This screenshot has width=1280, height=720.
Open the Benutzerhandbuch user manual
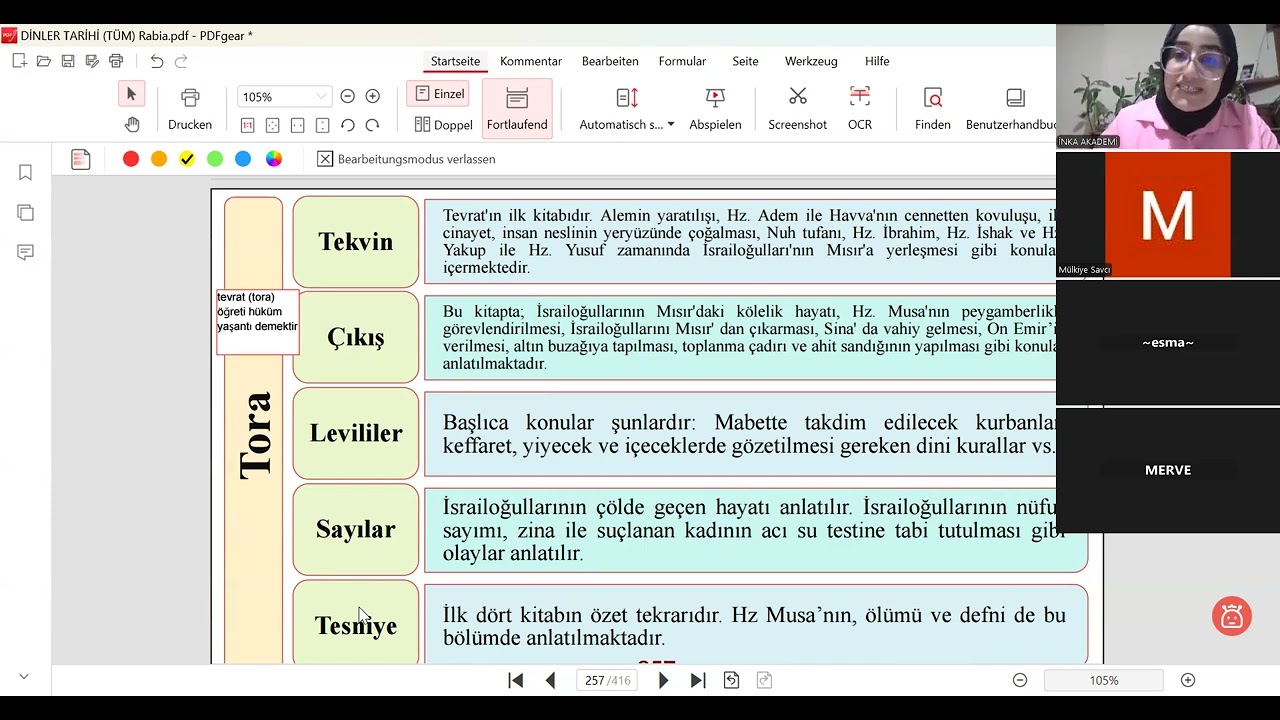tap(1011, 108)
